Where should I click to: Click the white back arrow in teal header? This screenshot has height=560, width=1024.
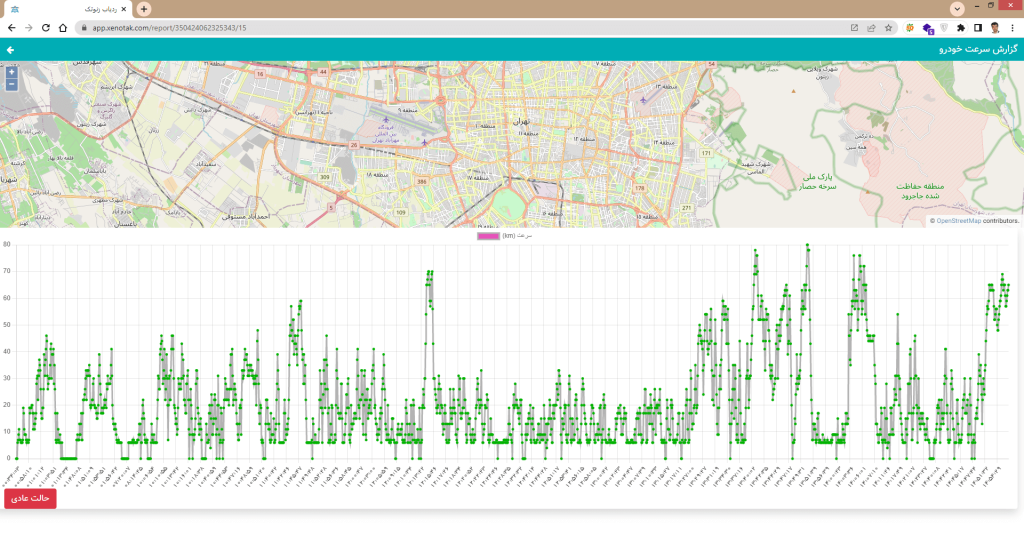coord(11,49)
